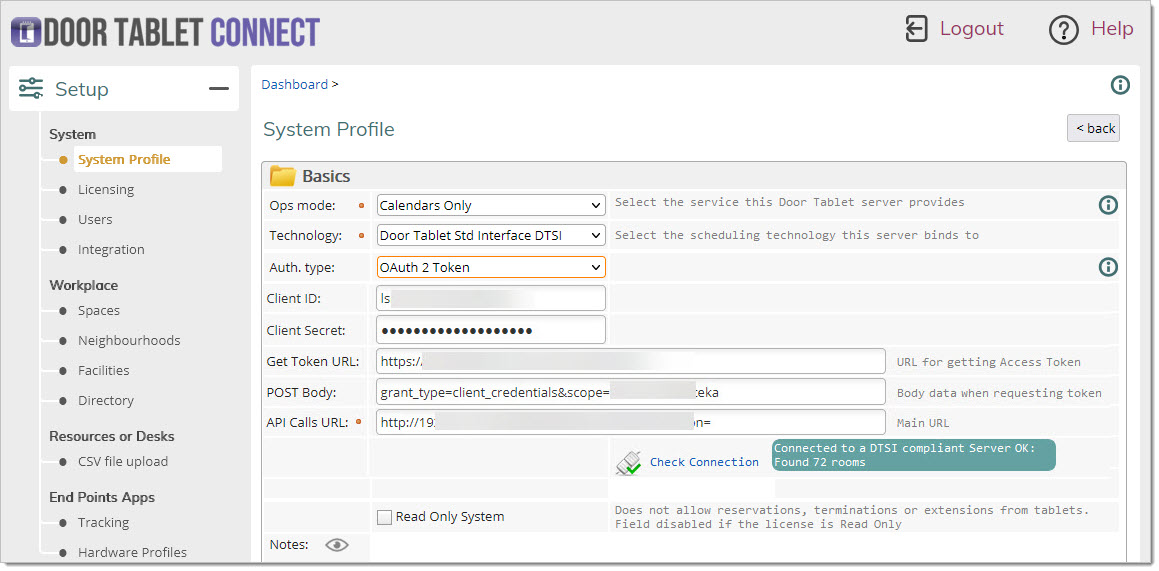
Task: Click the Door Tablet Connect logo
Action: tap(166, 33)
